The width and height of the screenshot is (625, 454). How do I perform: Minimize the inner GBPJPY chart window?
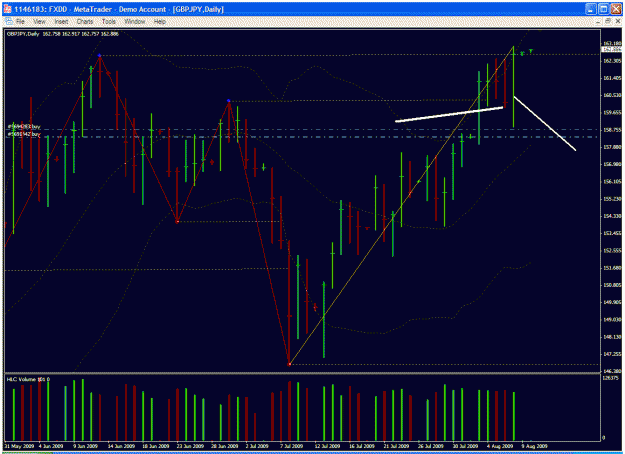click(598, 21)
